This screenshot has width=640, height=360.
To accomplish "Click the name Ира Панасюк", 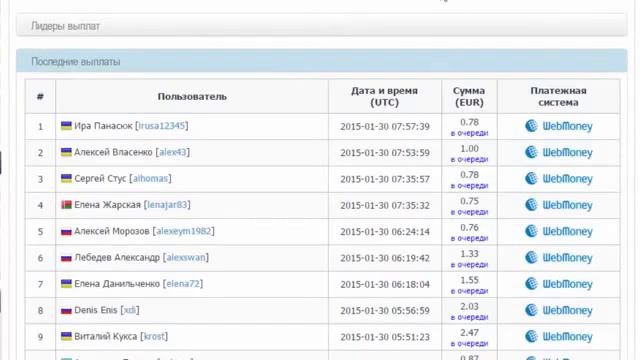I will coord(103,126).
